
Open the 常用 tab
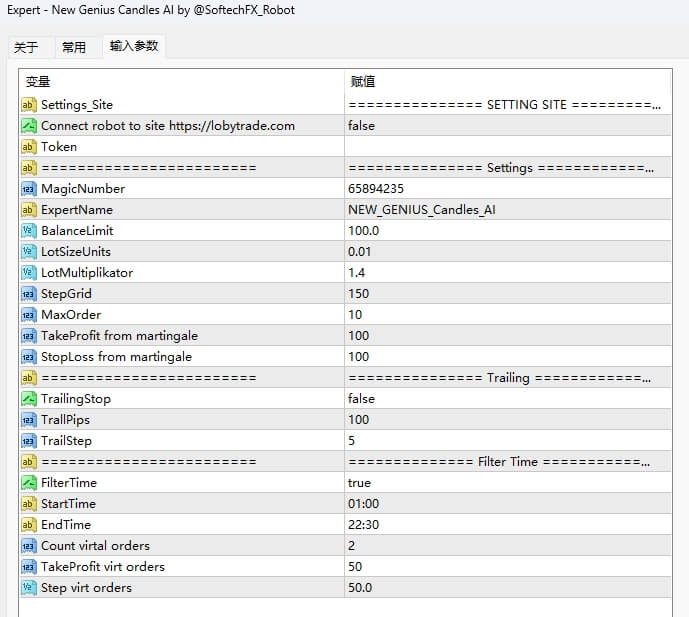[x=74, y=47]
